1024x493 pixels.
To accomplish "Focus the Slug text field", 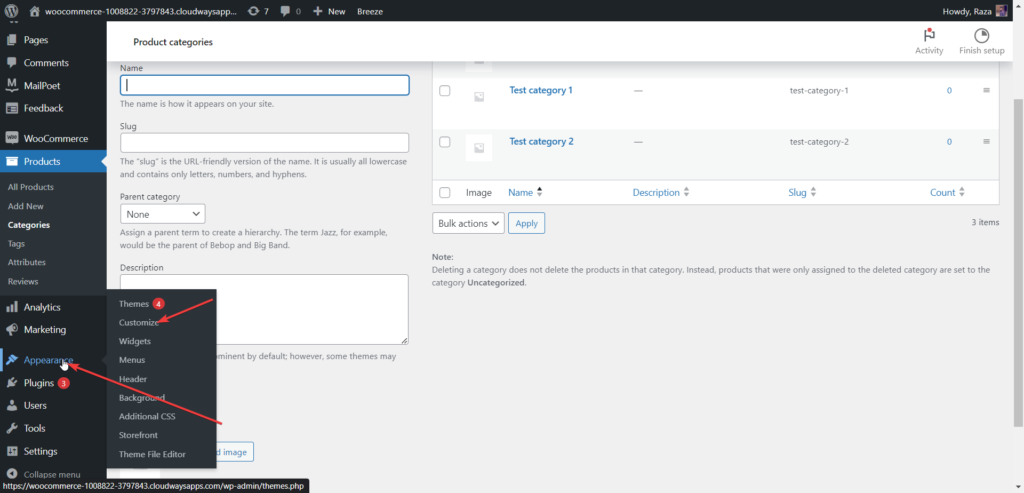I will coord(264,143).
